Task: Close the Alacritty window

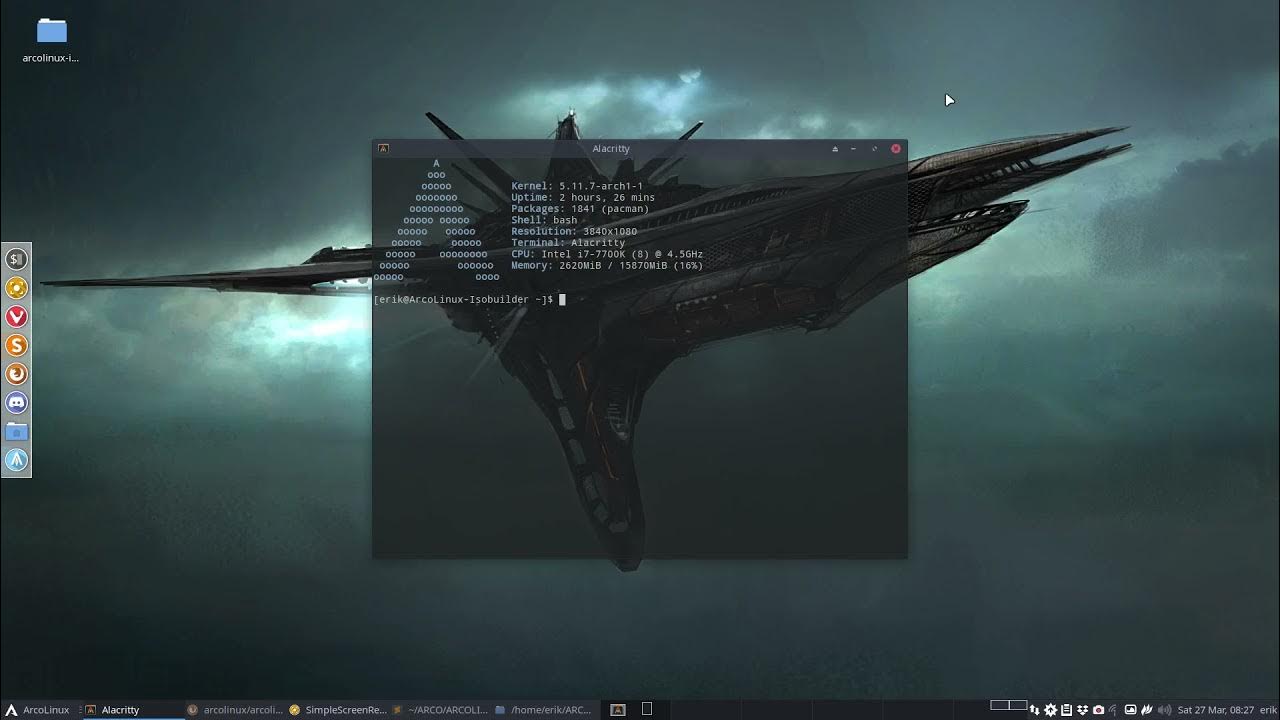Action: (x=896, y=148)
